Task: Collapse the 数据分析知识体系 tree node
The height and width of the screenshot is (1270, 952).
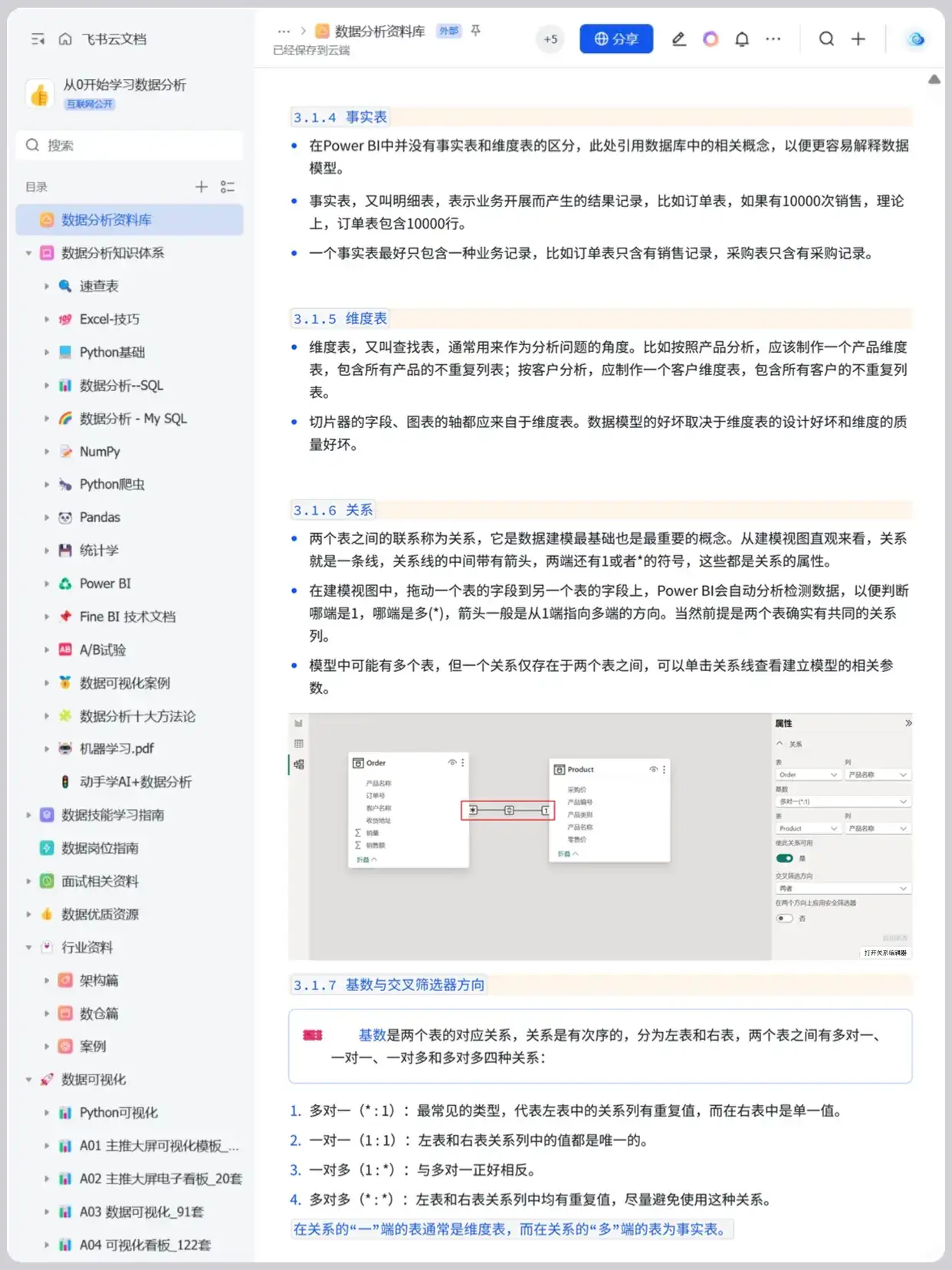Action: pyautogui.click(x=28, y=253)
